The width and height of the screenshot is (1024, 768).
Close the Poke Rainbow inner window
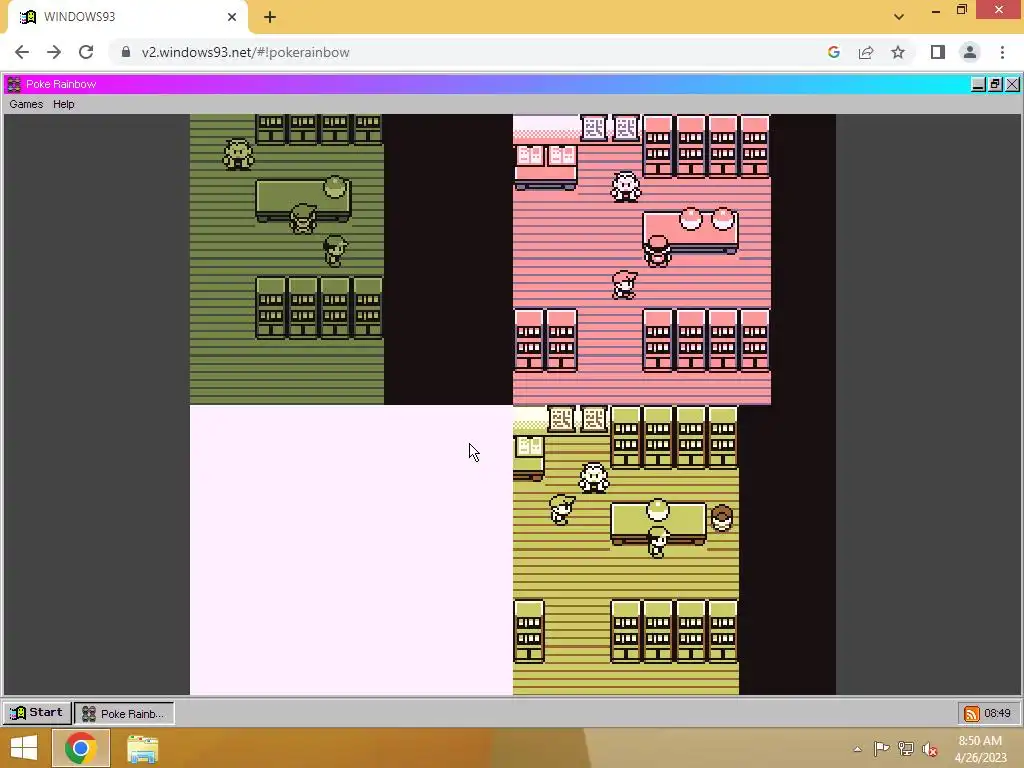[1012, 84]
